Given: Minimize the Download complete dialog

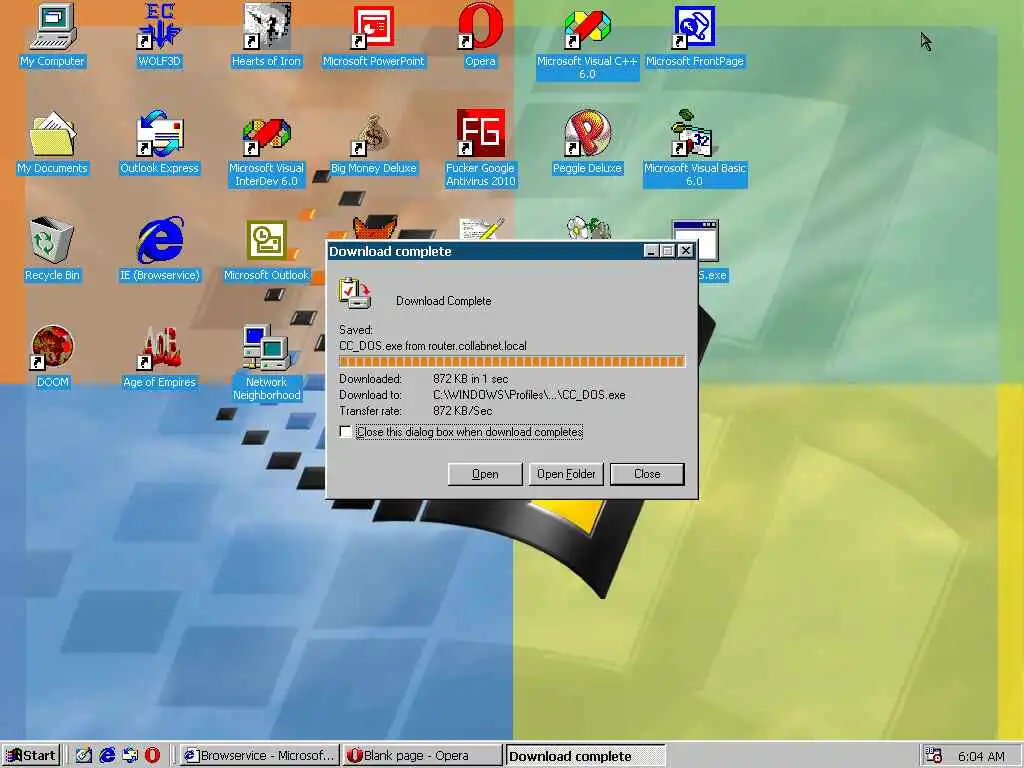Looking at the screenshot, I should click(651, 251).
